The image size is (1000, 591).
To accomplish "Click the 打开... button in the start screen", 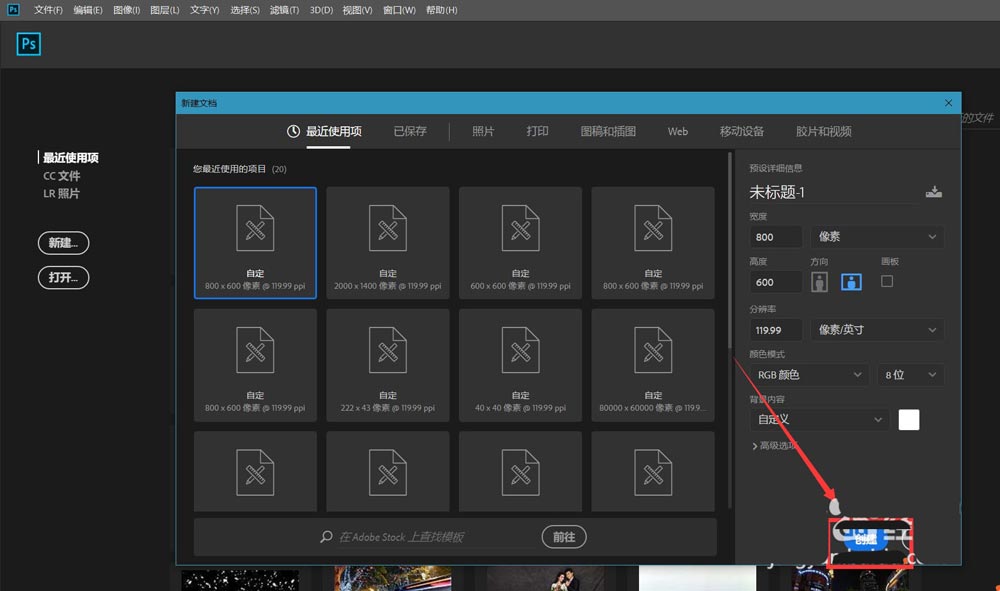I will pyautogui.click(x=63, y=277).
